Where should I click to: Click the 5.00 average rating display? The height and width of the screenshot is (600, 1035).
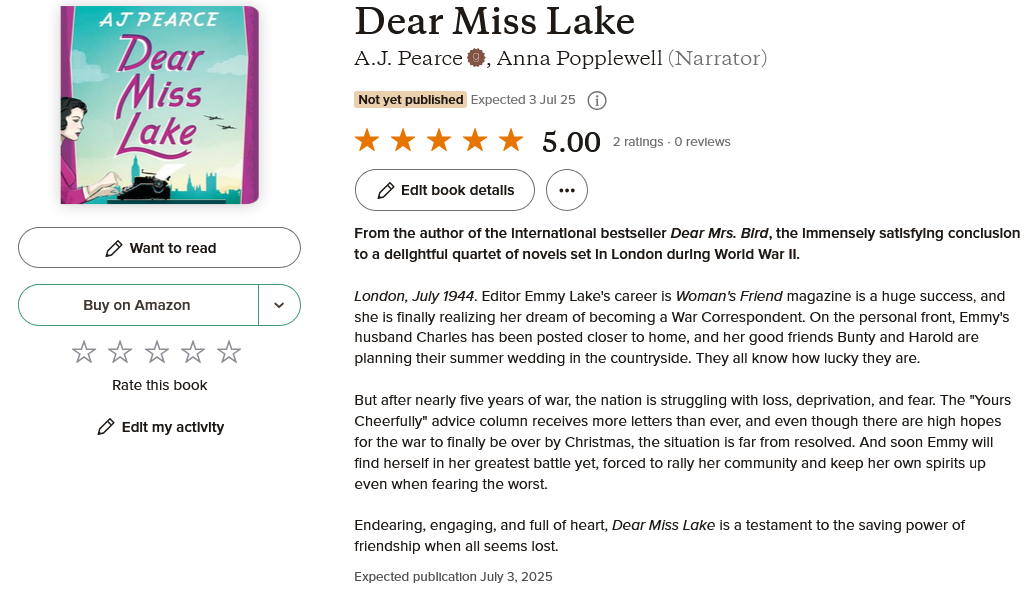pos(572,141)
